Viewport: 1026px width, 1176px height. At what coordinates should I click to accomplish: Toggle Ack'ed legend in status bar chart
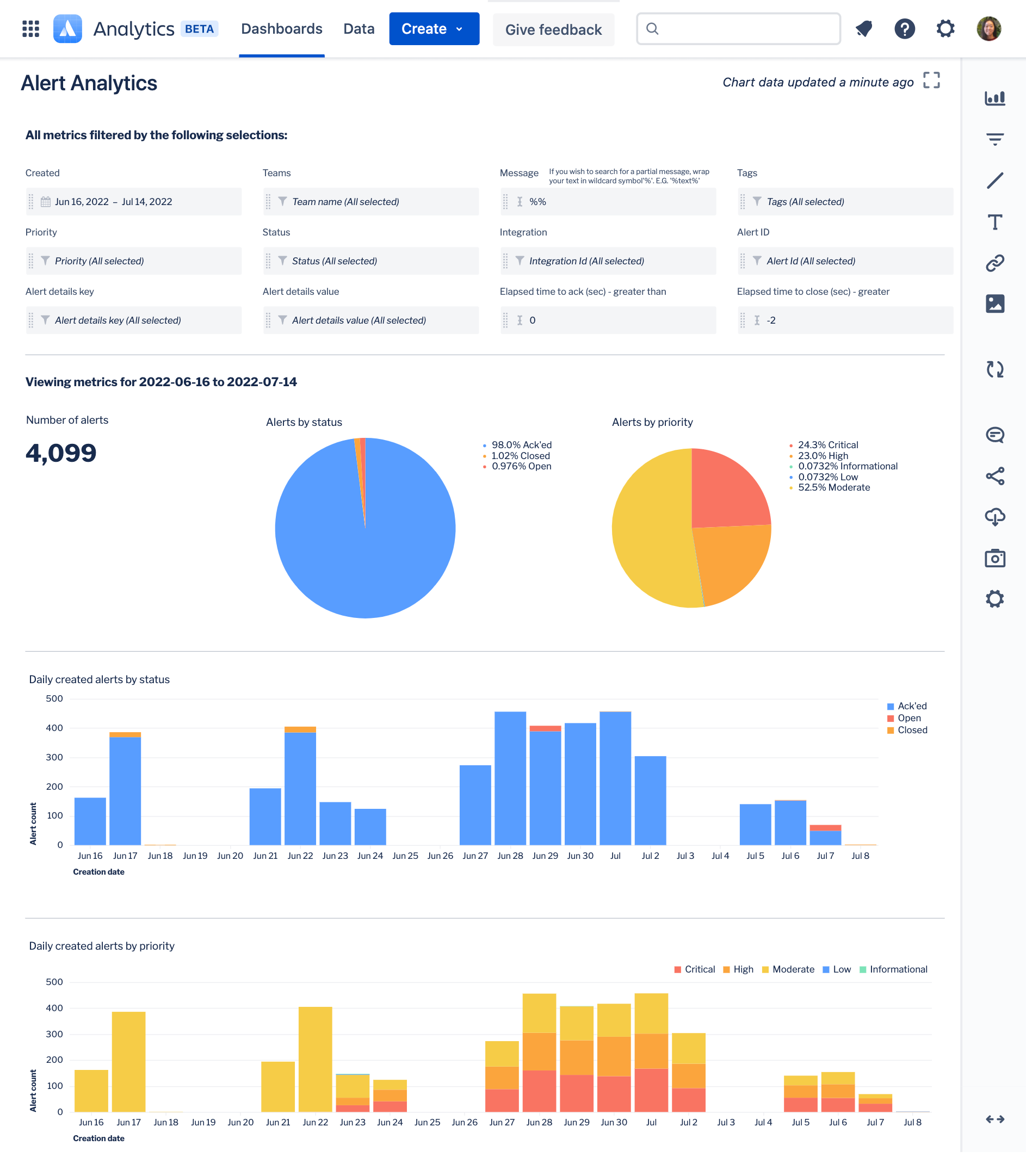(x=907, y=706)
